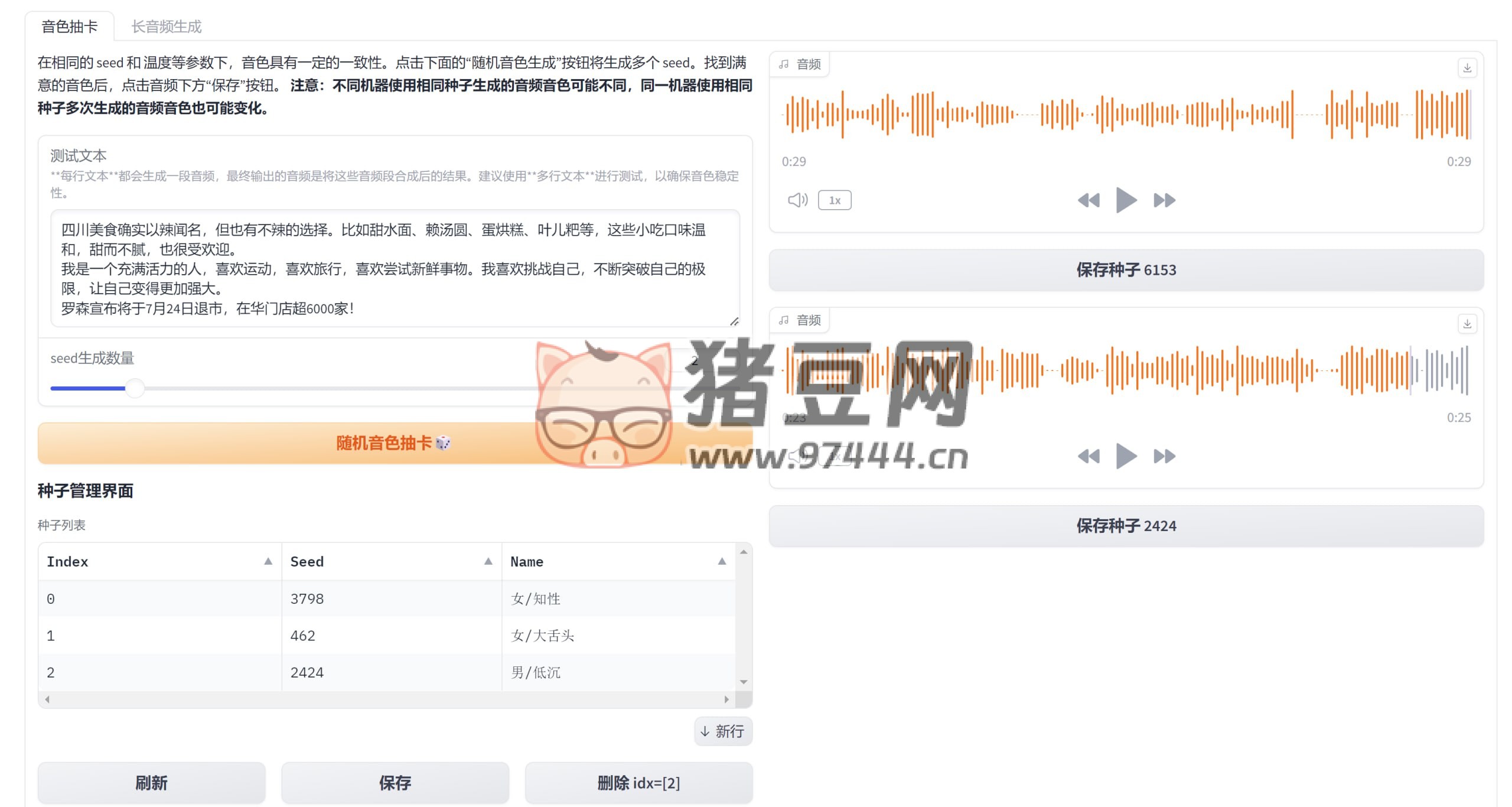Image resolution: width=1512 pixels, height=807 pixels.
Task: Click the first 音频 label music icon
Action: coord(784,64)
